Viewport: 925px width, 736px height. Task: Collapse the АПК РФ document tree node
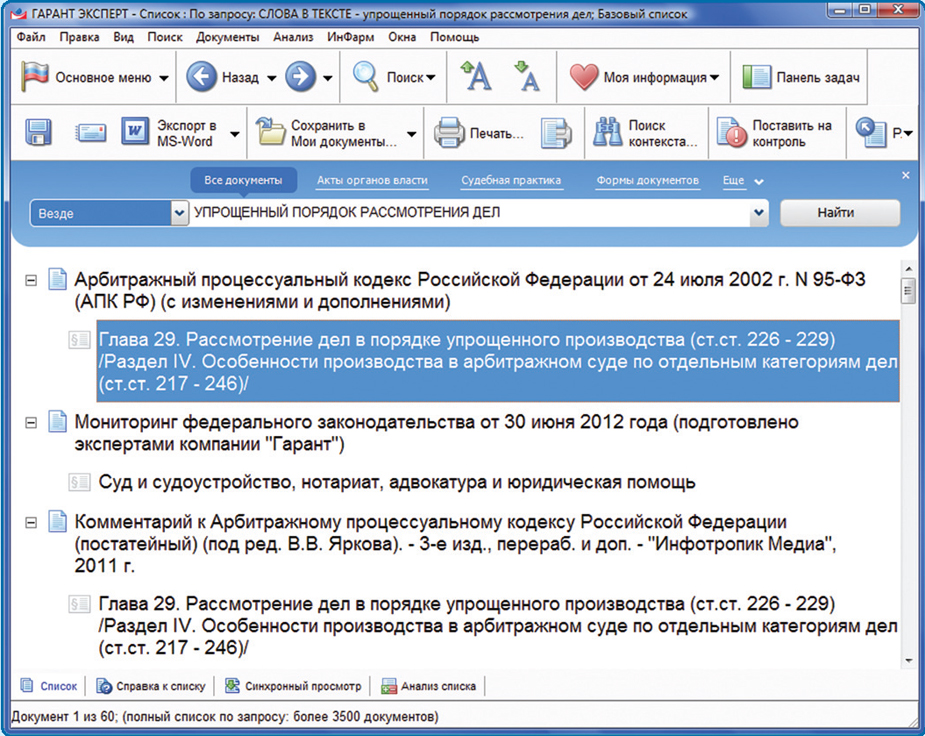coord(32,281)
